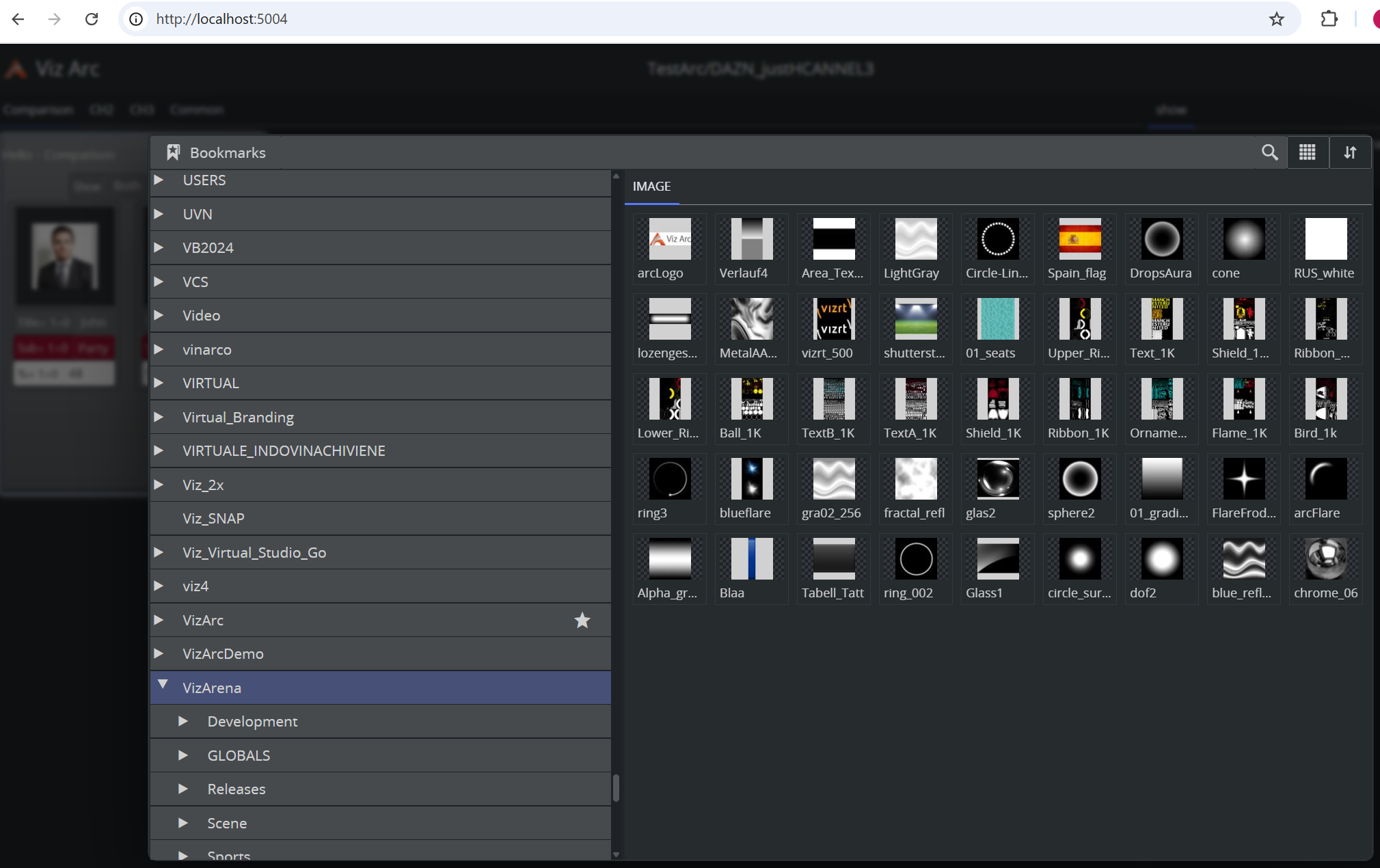Collapse the VizArena folder
This screenshot has width=1380, height=868.
point(163,685)
